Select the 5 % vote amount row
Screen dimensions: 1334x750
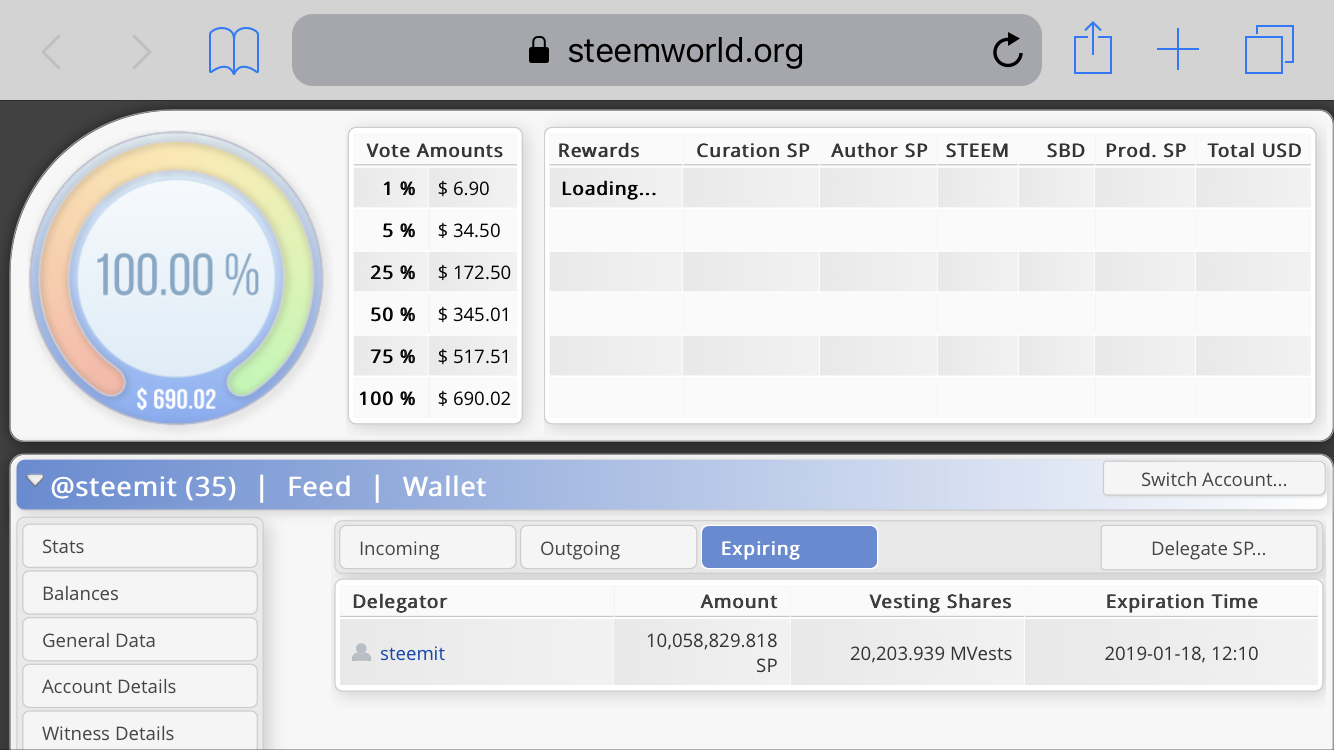pos(435,230)
